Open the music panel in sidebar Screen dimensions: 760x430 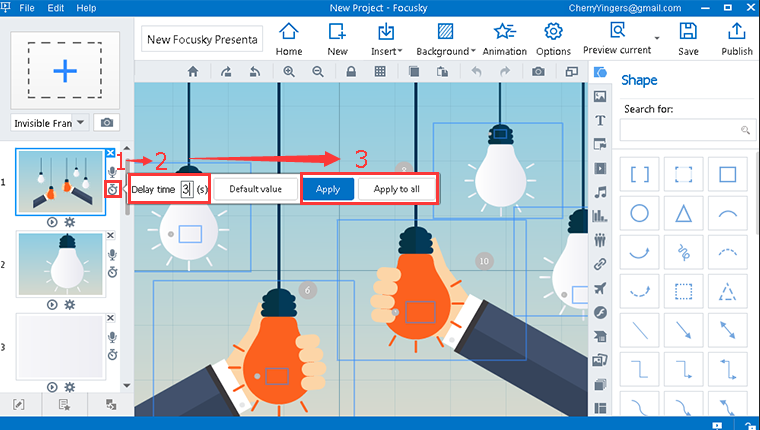pyautogui.click(x=600, y=192)
